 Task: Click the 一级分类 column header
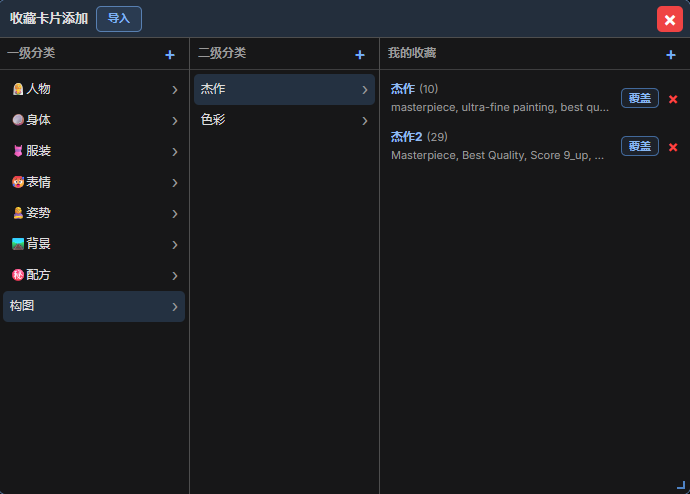(x=31, y=53)
